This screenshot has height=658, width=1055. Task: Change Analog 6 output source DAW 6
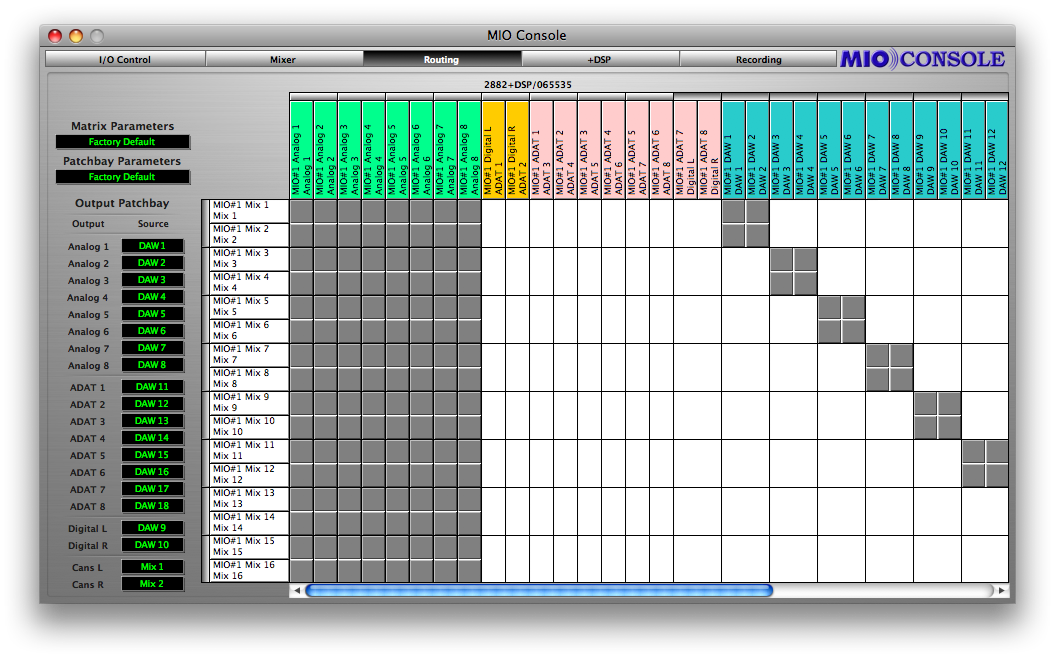pos(153,331)
